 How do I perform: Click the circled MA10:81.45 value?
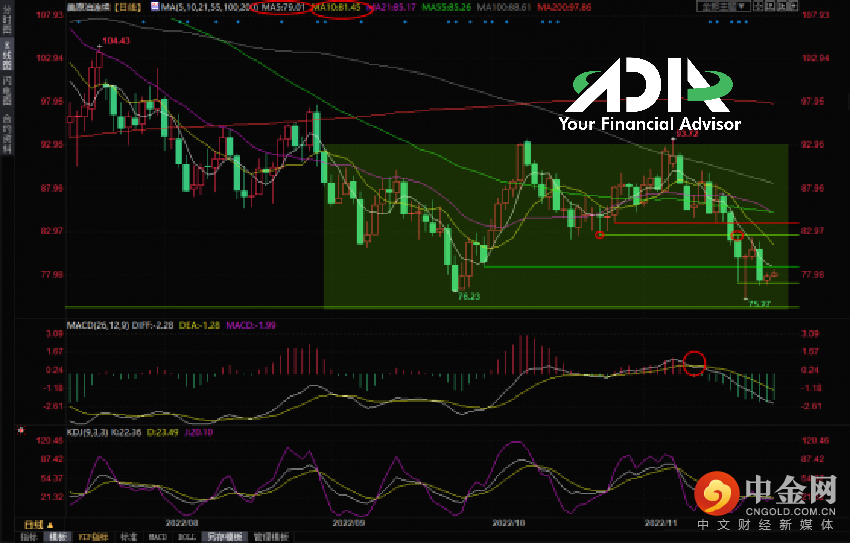coord(344,8)
